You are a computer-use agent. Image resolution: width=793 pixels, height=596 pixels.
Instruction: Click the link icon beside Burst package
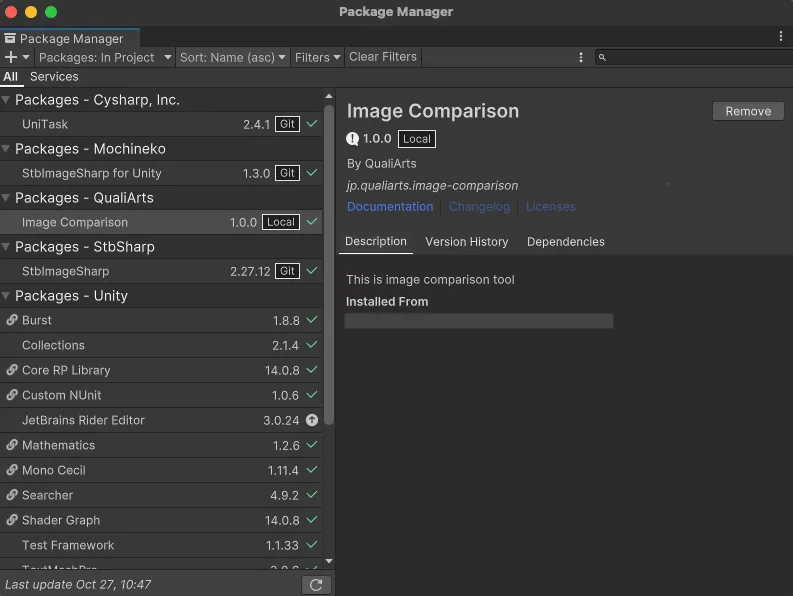coord(12,320)
